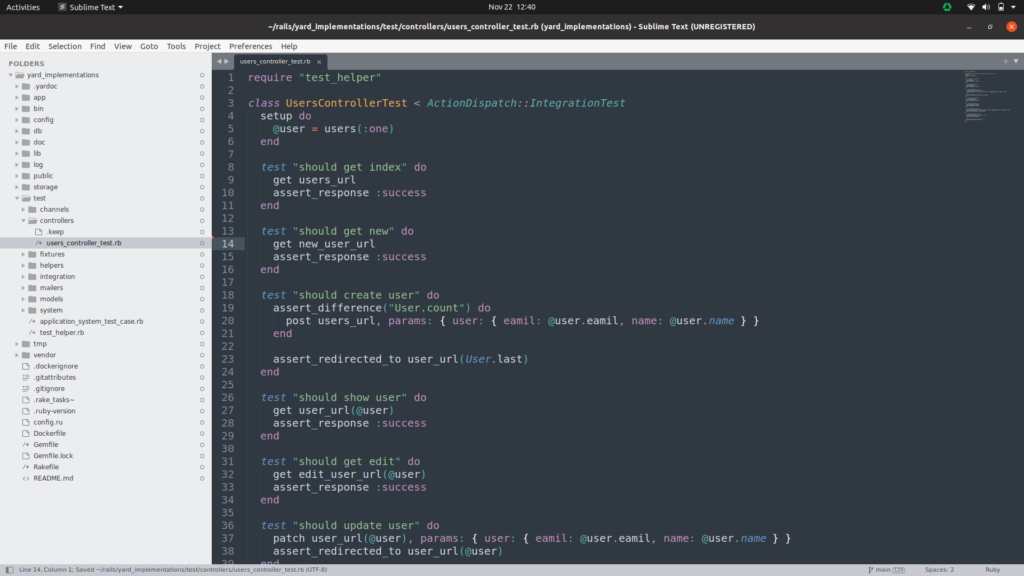Open Goto menu
The height and width of the screenshot is (576, 1024).
pos(149,46)
